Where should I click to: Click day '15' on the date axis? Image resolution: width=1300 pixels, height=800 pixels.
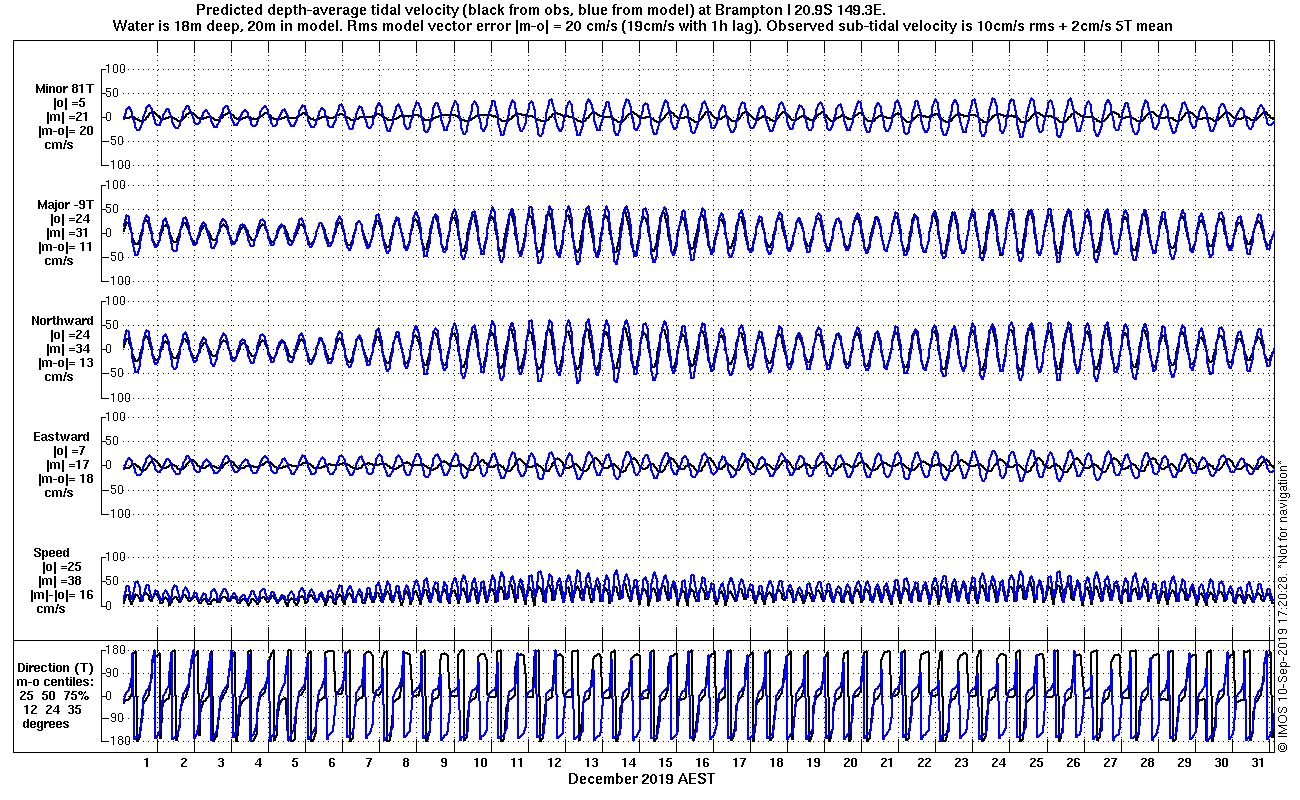point(665,763)
